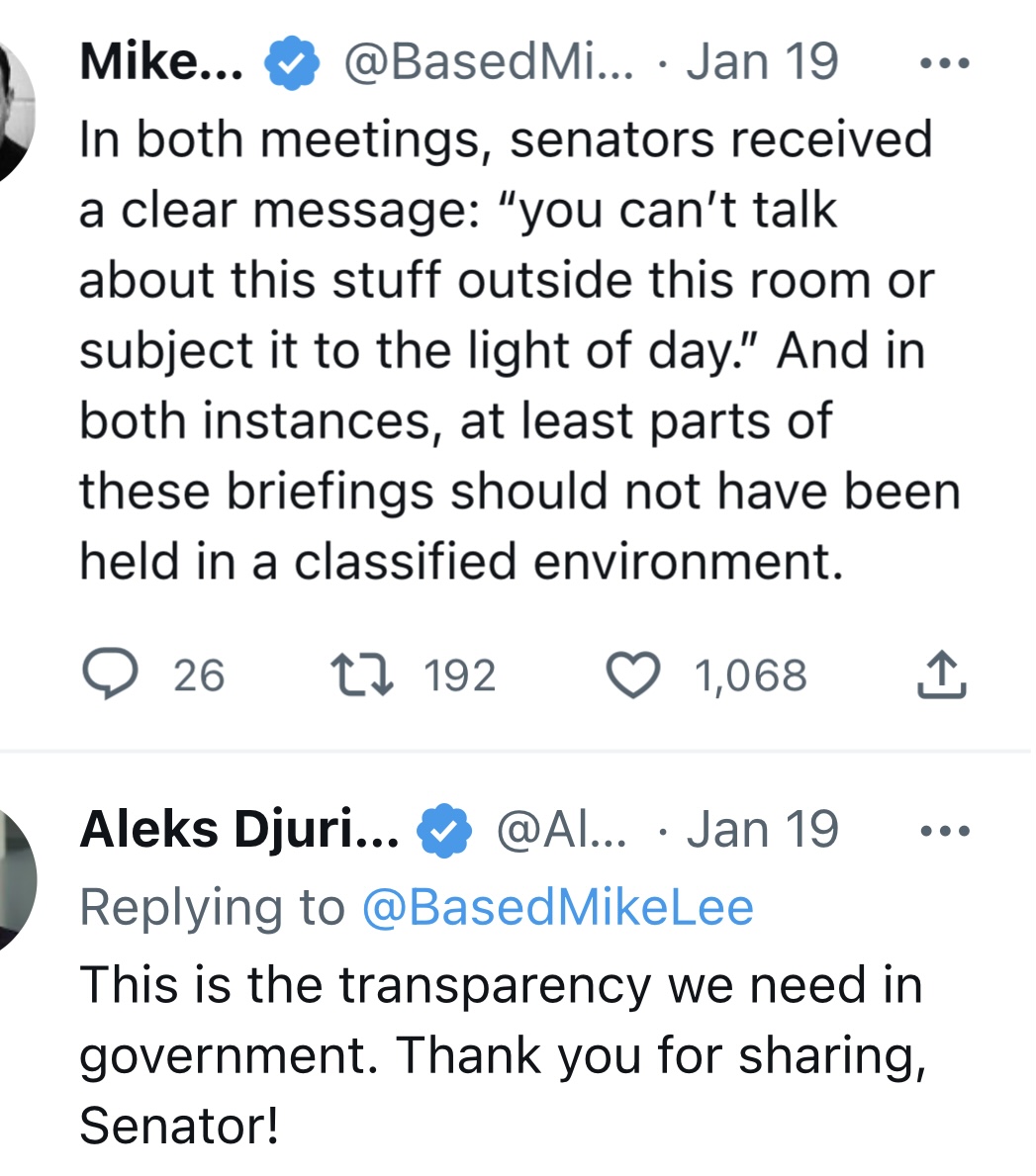Open three-dot menu on Aleks Djuri's reply
Image resolution: width=1036 pixels, height=1176 pixels.
coord(945,831)
